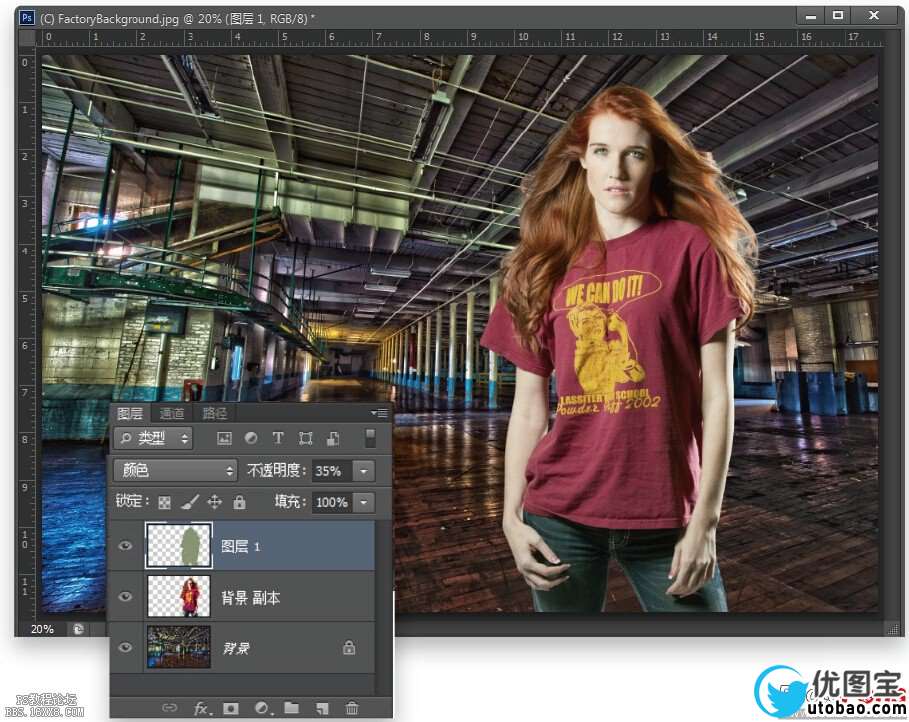Click the ruler origin corner box
909x722 pixels.
[x=27, y=38]
